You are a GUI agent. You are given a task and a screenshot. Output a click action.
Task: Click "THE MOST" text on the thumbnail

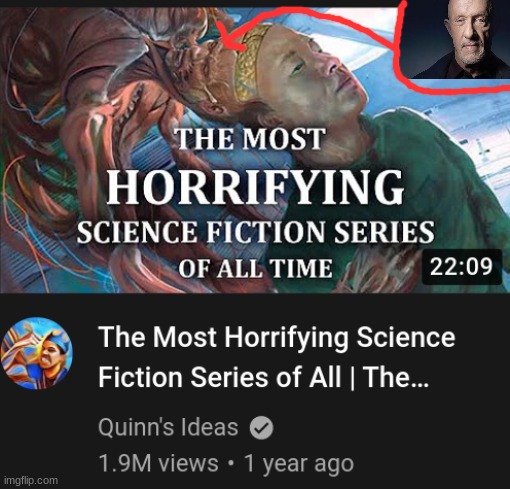point(250,139)
